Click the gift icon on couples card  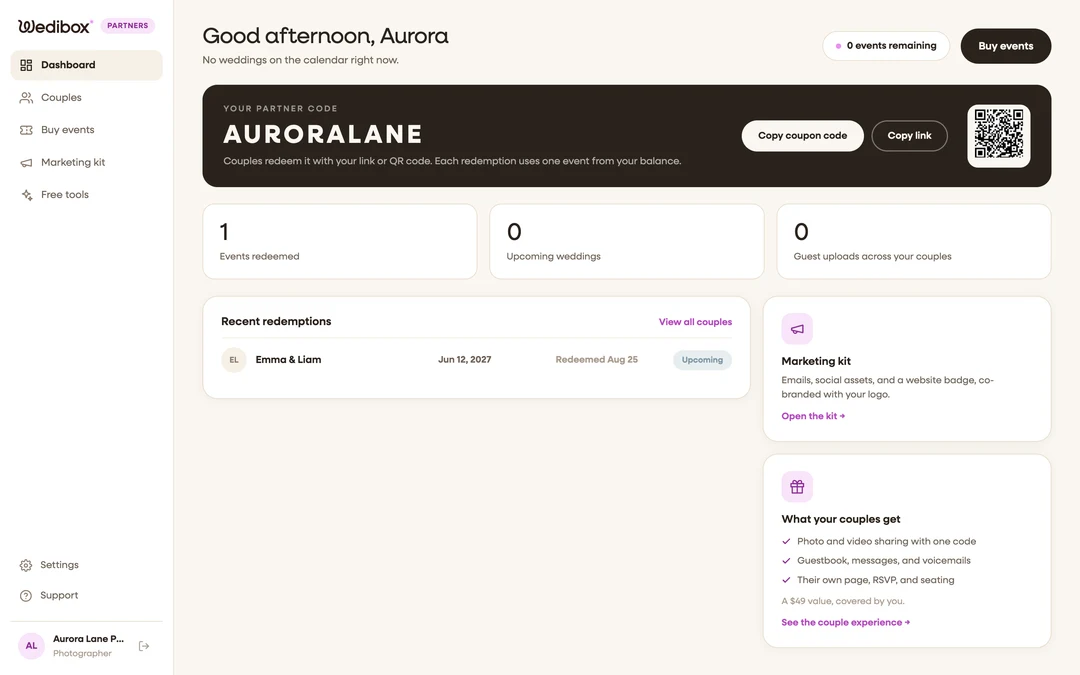[797, 487]
